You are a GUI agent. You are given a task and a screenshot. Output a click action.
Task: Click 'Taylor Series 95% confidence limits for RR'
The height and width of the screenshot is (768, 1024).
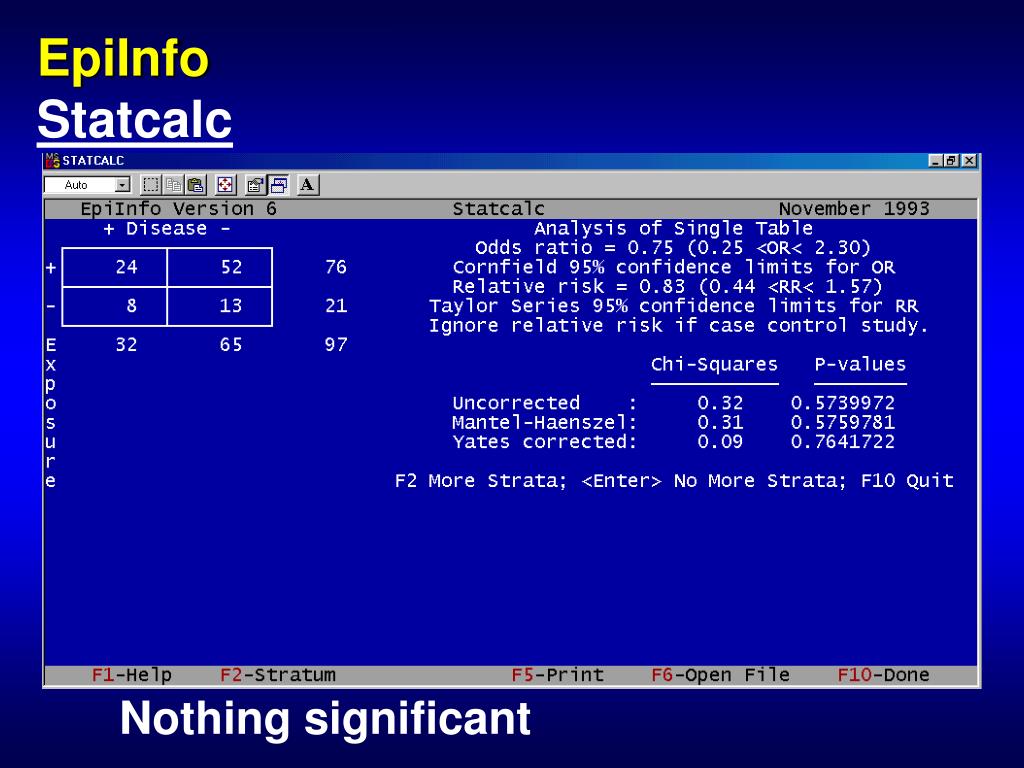673,306
